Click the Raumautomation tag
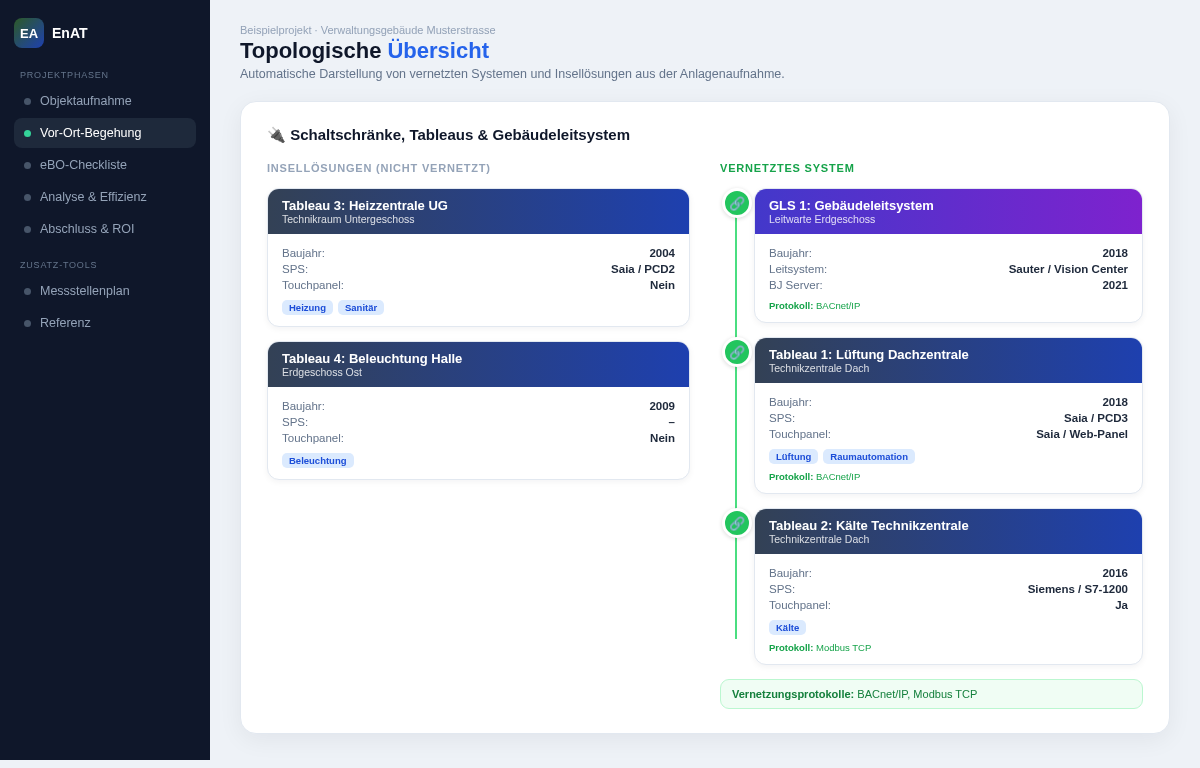Screen dimensions: 1200x768 click(x=869, y=457)
